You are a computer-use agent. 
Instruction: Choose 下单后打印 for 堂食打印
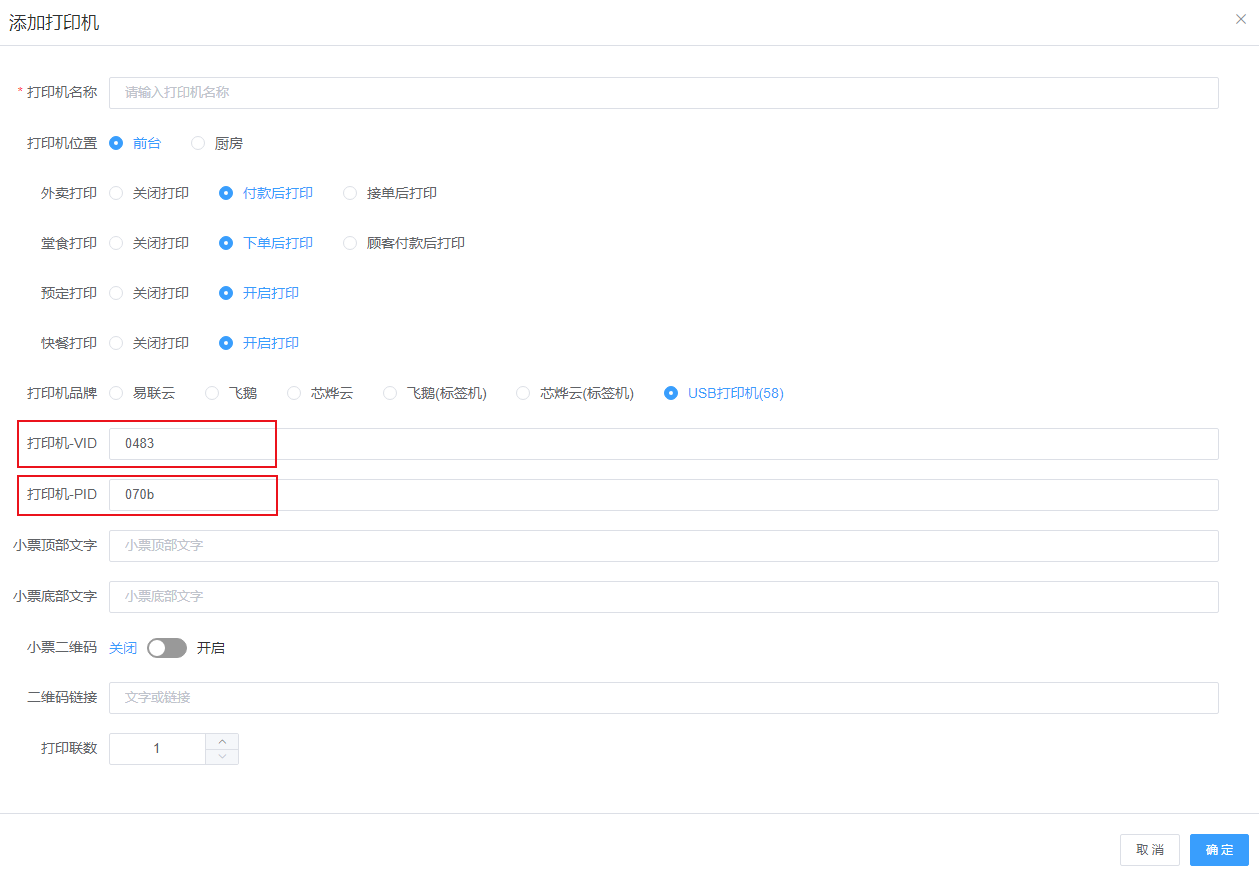coord(266,243)
